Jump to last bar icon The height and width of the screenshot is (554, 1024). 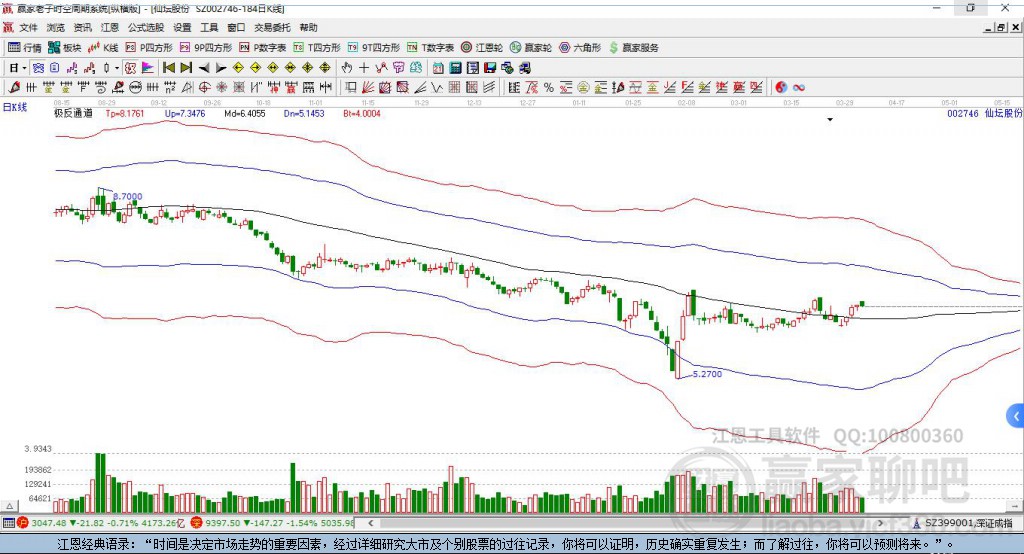point(186,68)
